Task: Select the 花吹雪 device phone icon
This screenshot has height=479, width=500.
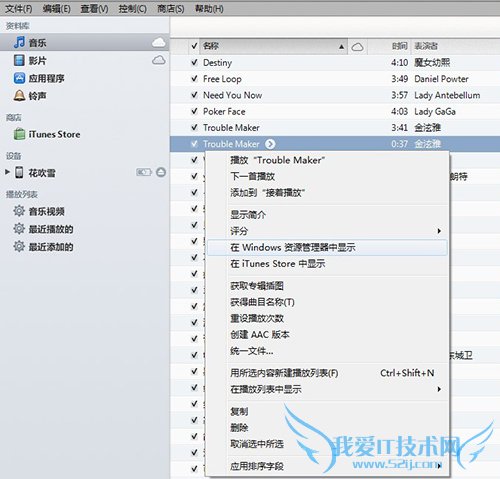Action: tap(19, 172)
